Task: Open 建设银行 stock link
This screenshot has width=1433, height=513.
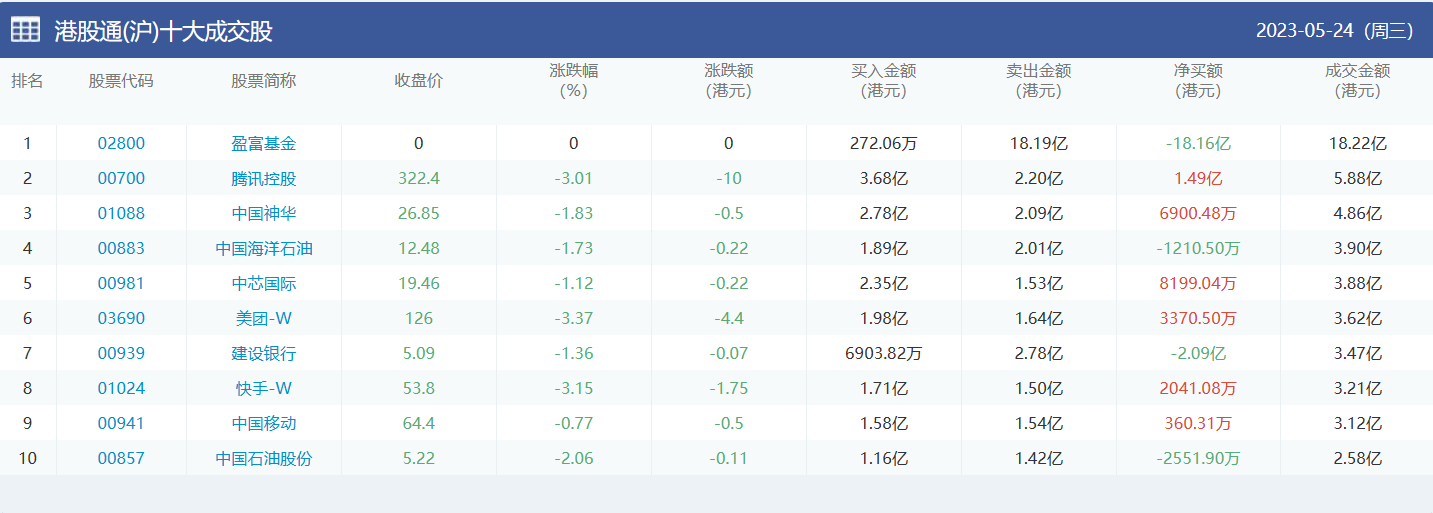Action: point(264,354)
